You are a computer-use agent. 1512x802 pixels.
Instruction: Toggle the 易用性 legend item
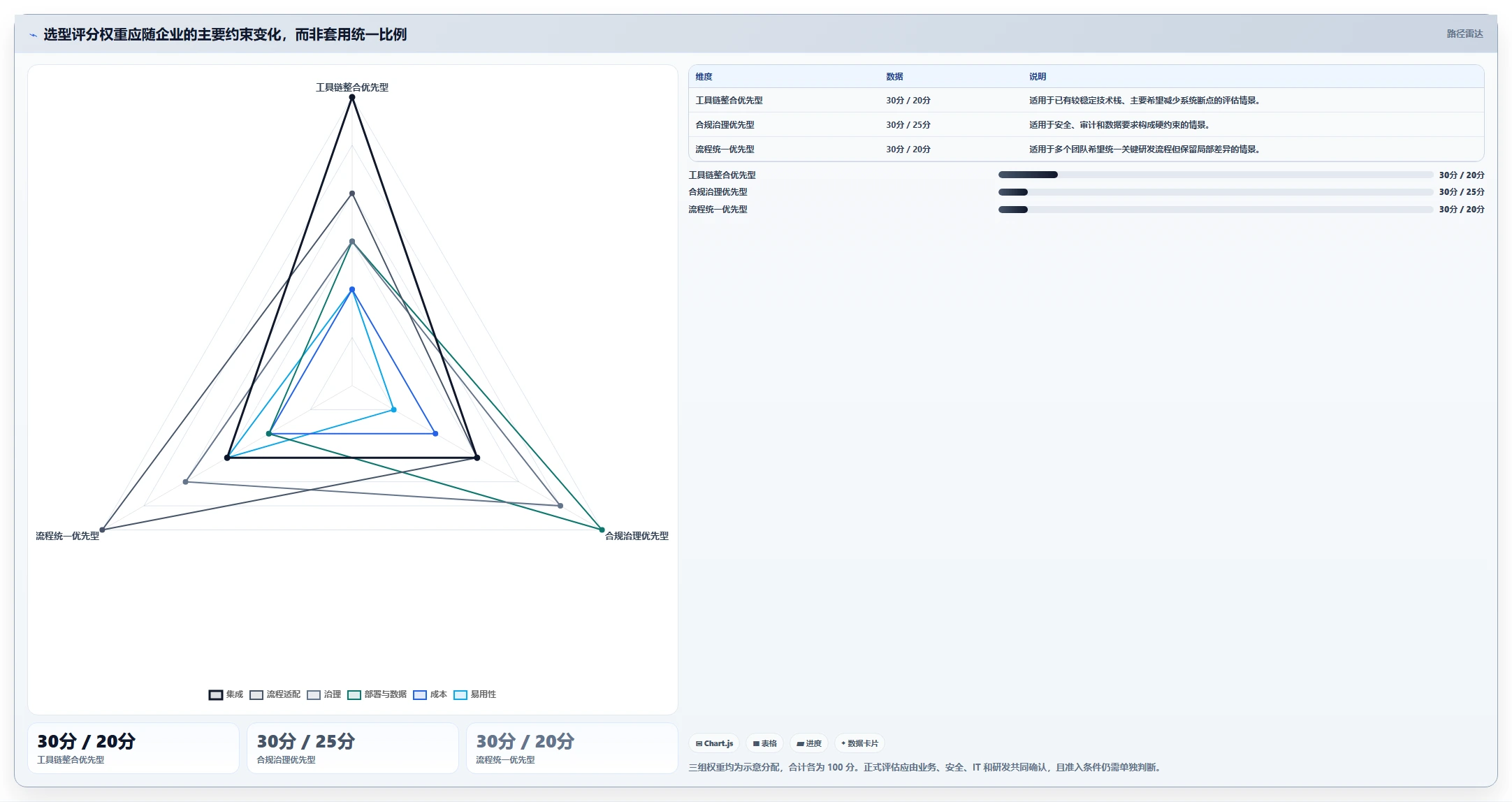click(474, 694)
